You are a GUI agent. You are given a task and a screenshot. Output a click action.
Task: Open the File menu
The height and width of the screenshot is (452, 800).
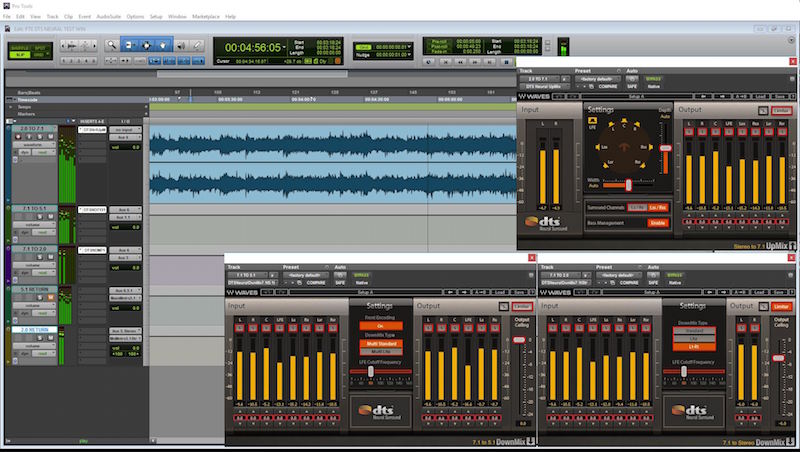(x=7, y=17)
